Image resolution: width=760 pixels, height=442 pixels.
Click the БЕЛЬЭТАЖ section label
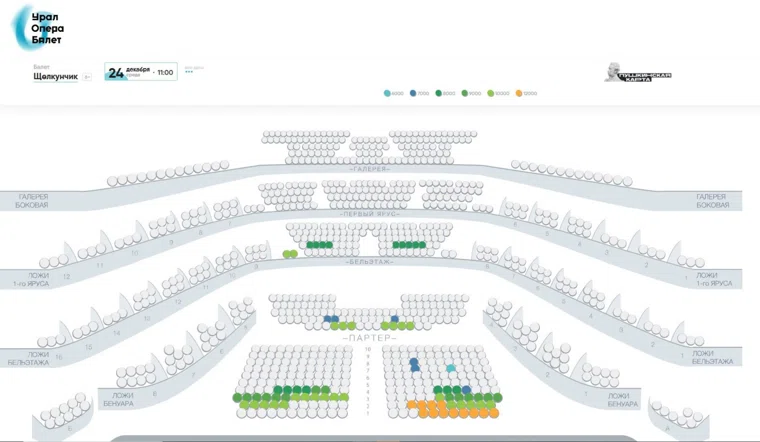coord(370,262)
